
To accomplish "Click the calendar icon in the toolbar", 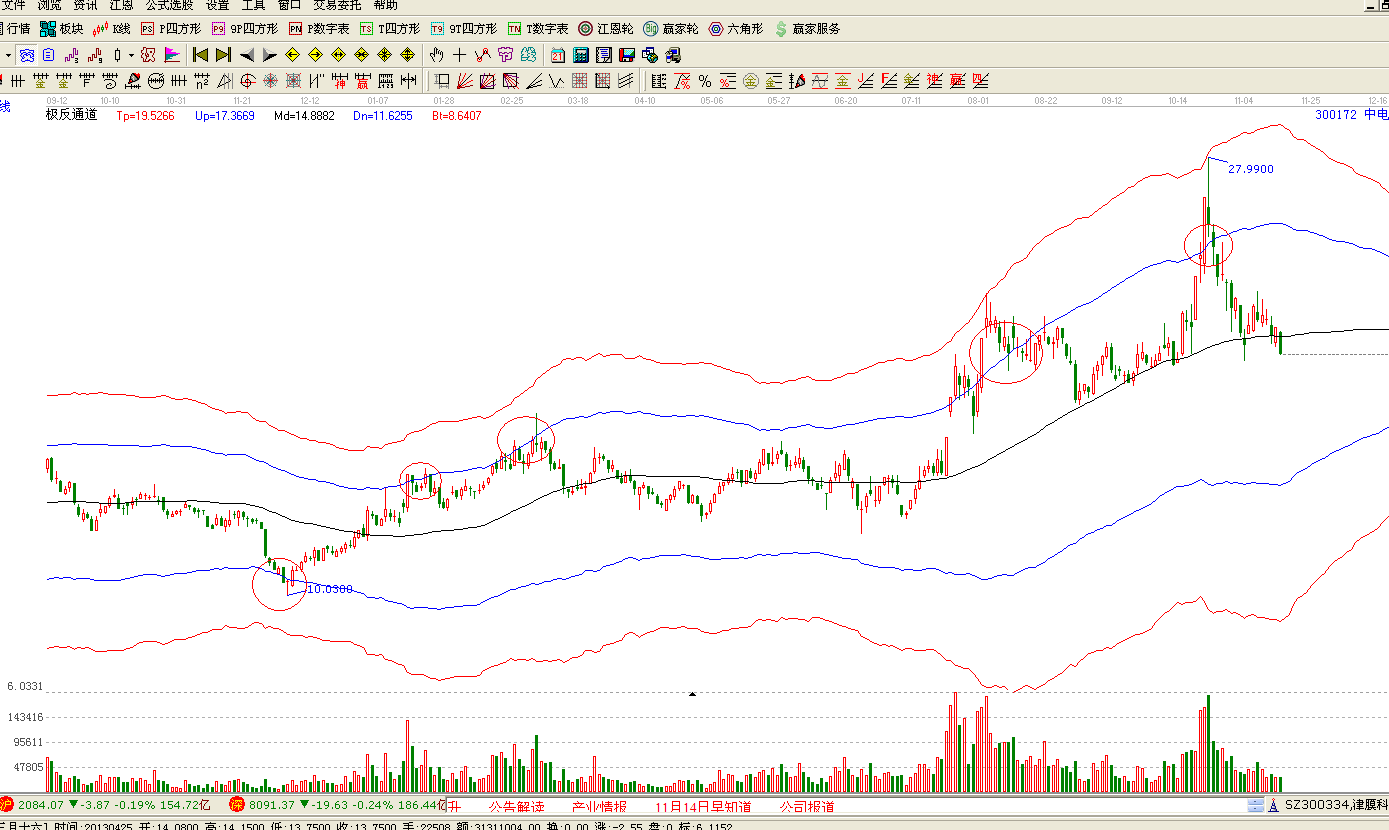I will point(558,55).
